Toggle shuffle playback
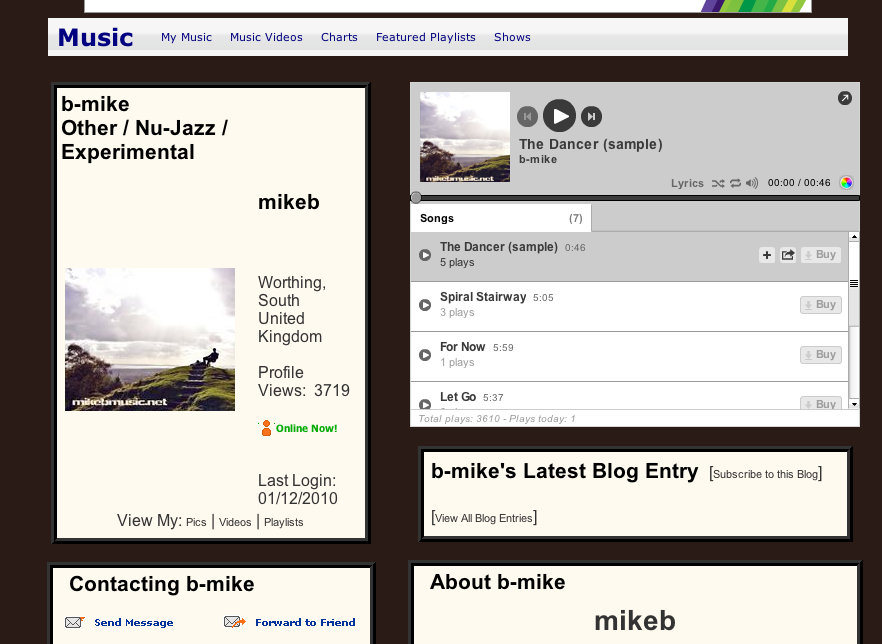 [x=717, y=184]
